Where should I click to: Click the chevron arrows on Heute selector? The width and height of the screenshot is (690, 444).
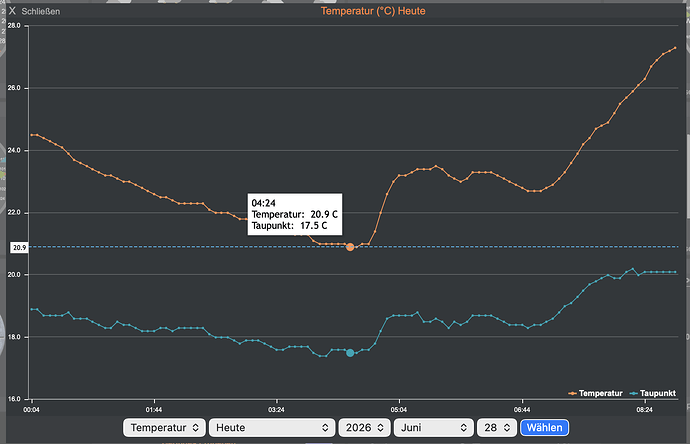tap(325, 427)
